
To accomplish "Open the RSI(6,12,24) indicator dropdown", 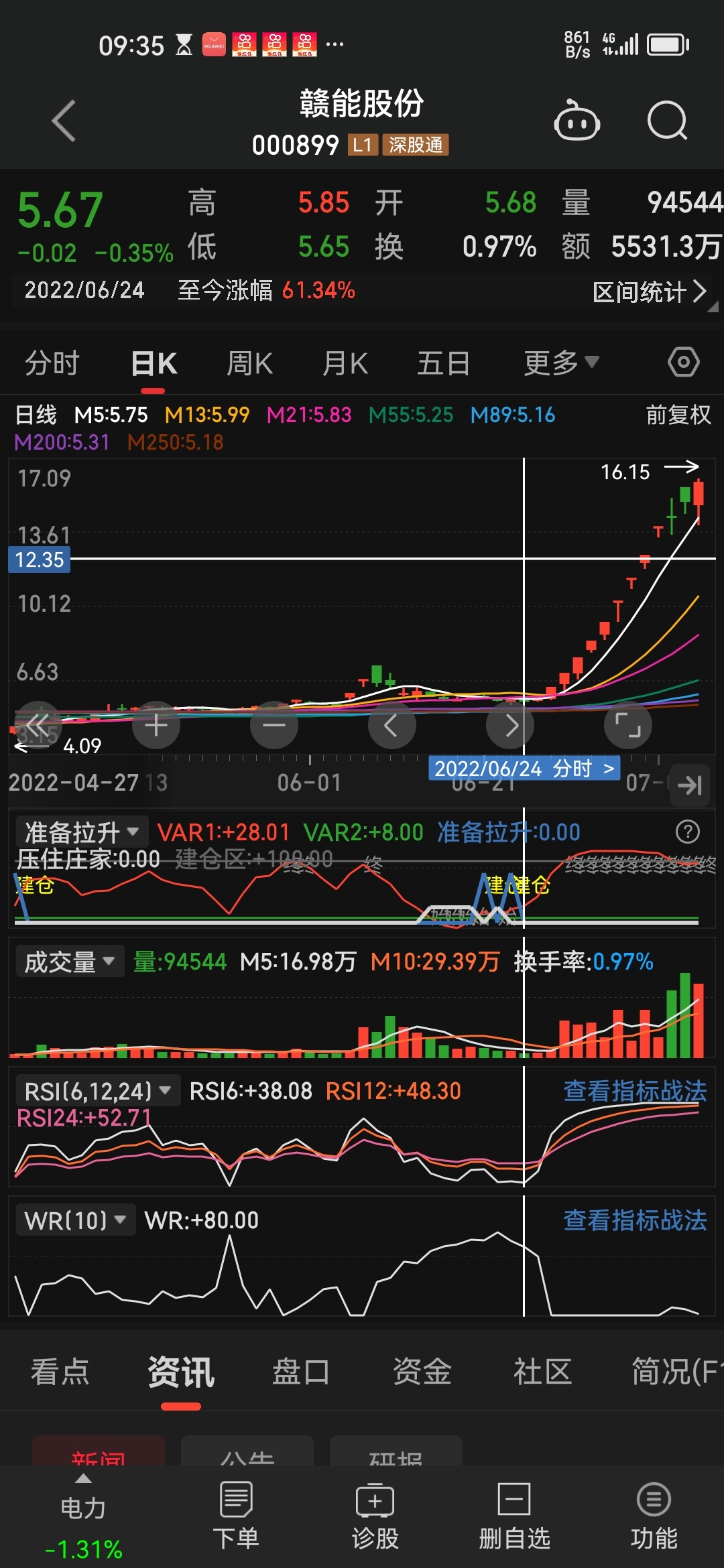I will tap(97, 1091).
